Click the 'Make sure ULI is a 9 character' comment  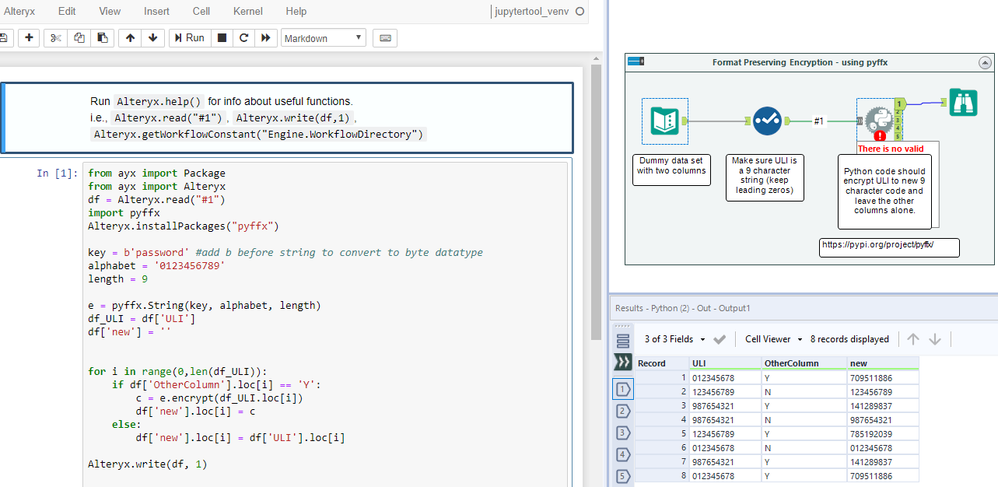764,178
